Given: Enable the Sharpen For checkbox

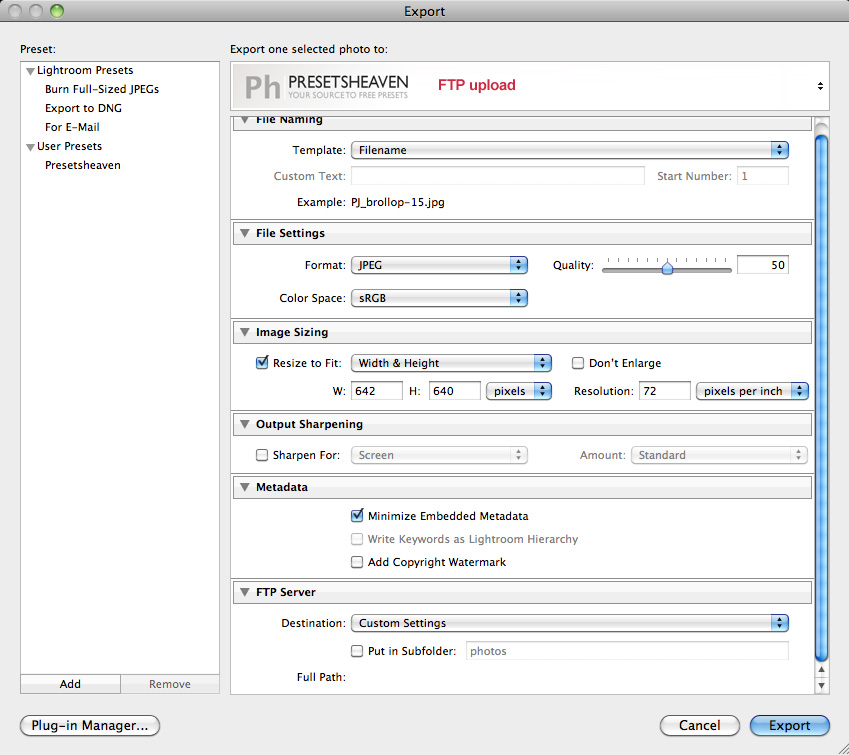Looking at the screenshot, I should click(x=262, y=455).
